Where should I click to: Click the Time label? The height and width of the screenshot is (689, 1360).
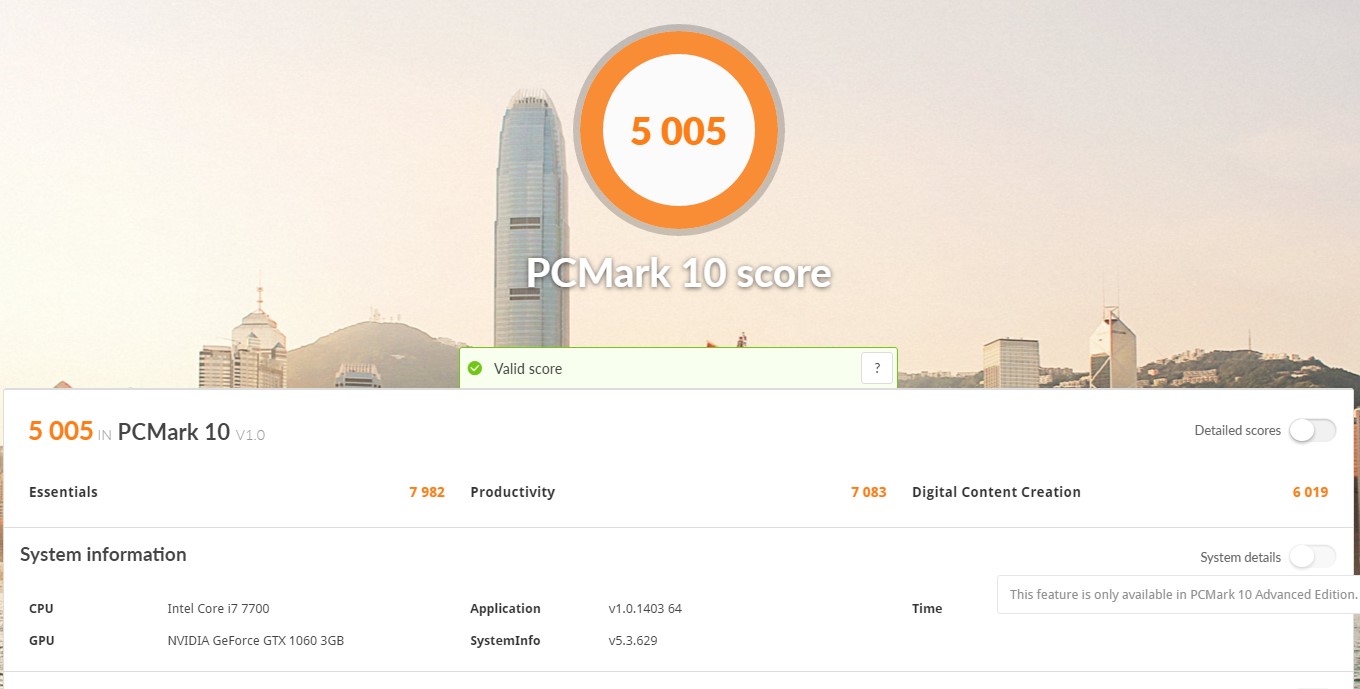pos(927,609)
